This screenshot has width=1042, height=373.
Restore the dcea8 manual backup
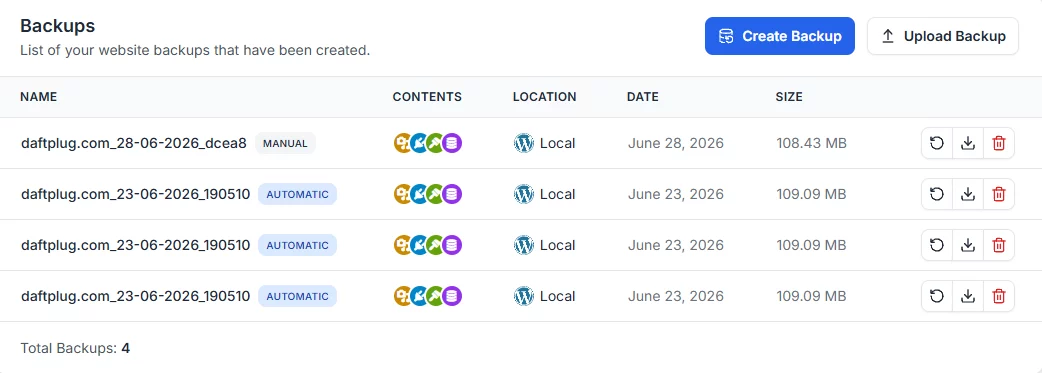937,143
